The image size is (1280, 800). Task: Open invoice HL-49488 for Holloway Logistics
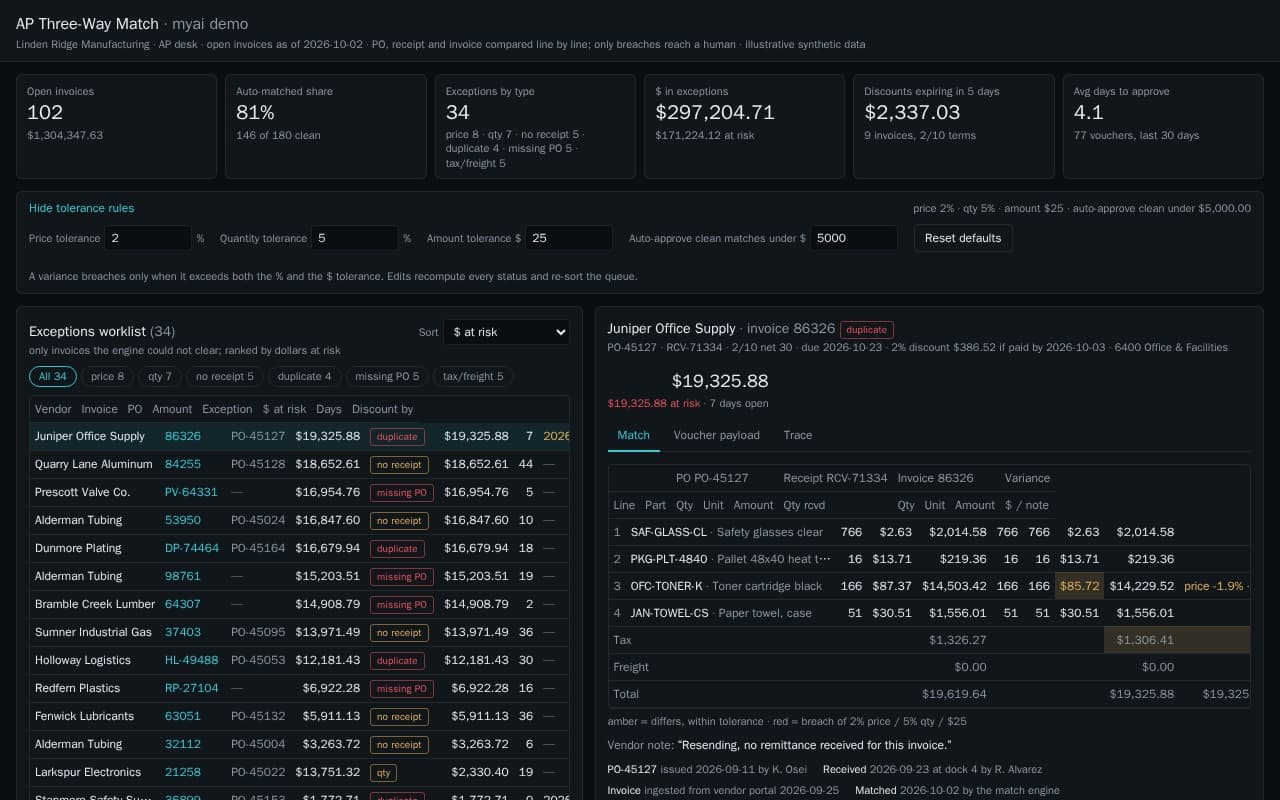click(x=192, y=660)
